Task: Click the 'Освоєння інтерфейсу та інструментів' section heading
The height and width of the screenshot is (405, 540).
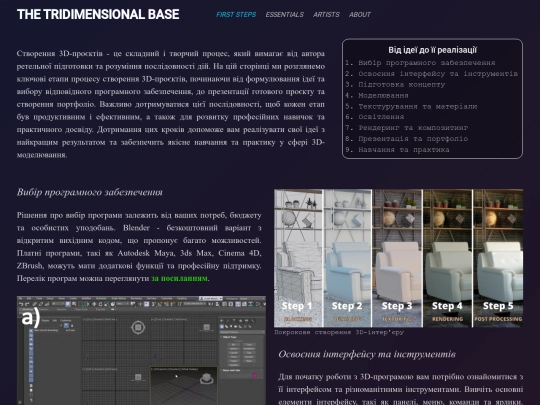Action: [x=367, y=354]
